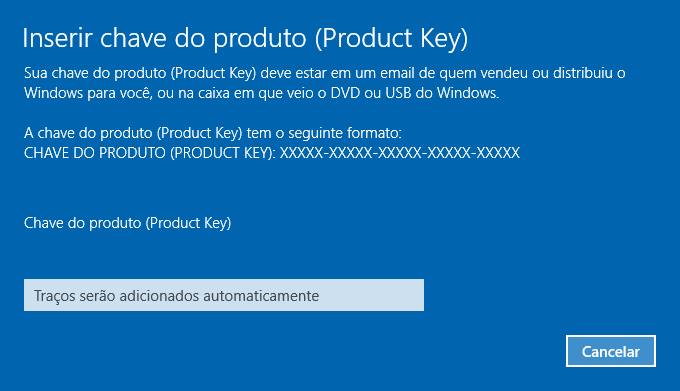680x391 pixels.
Task: Click the word 'Inserir' in the heading
Action: pyautogui.click(x=57, y=38)
